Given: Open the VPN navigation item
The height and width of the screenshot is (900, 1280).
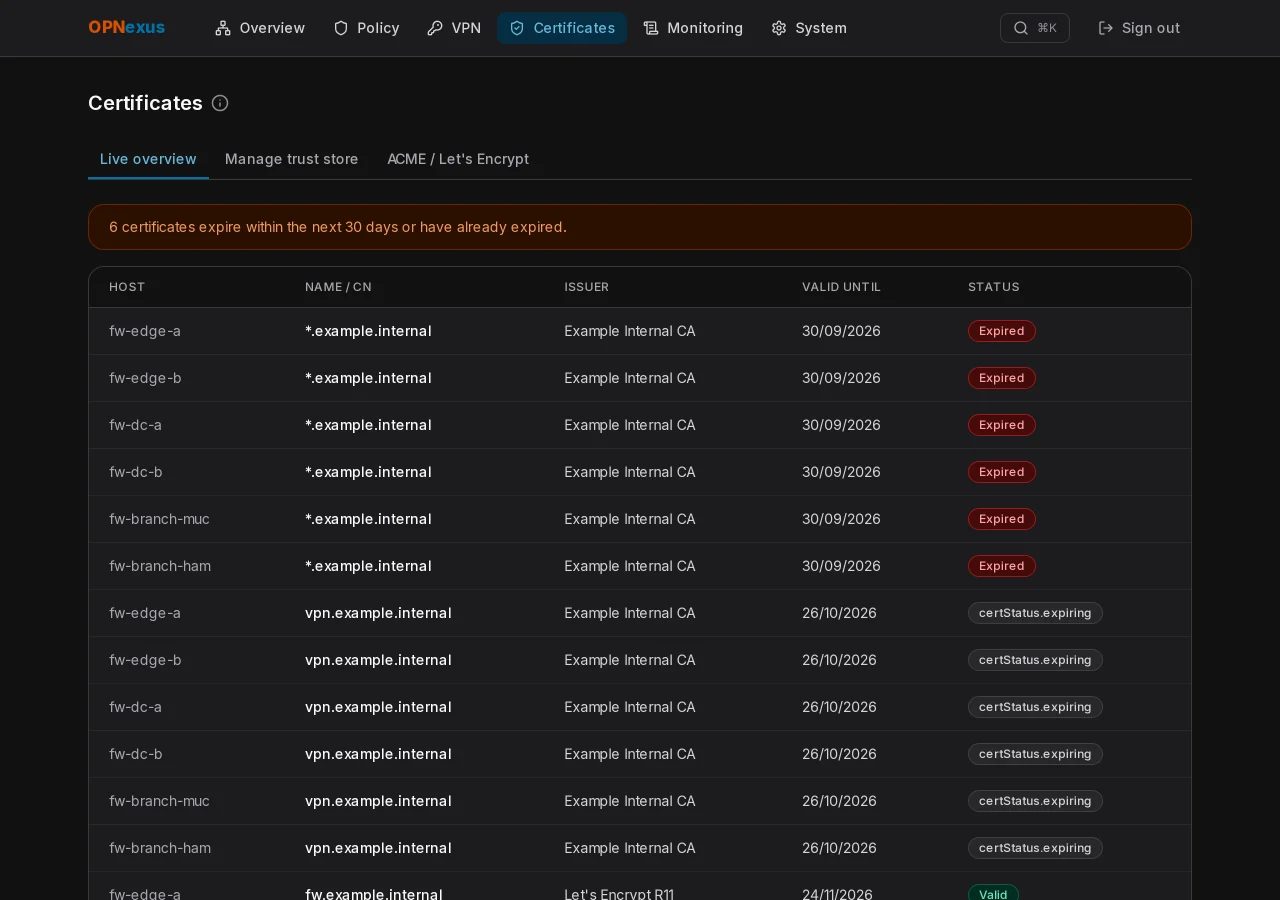Looking at the screenshot, I should tap(454, 28).
